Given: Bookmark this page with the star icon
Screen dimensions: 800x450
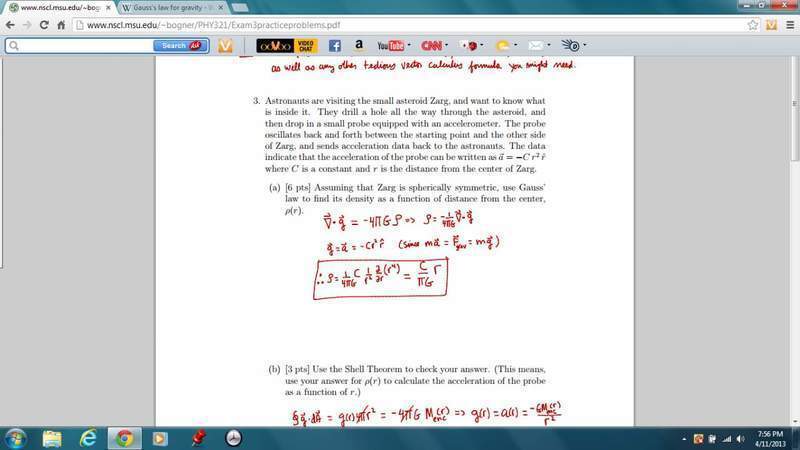Looking at the screenshot, I should point(753,25).
